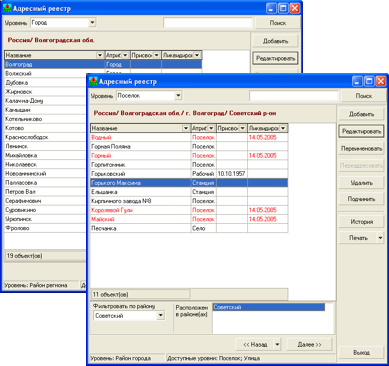Select Жирновск row in back window
Screen dimensions: 389x366
click(45, 92)
